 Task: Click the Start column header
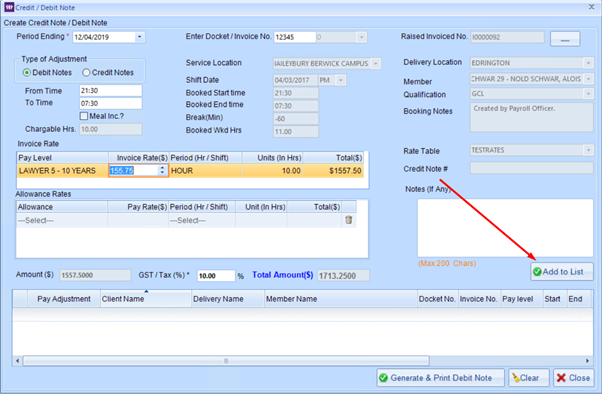point(555,299)
